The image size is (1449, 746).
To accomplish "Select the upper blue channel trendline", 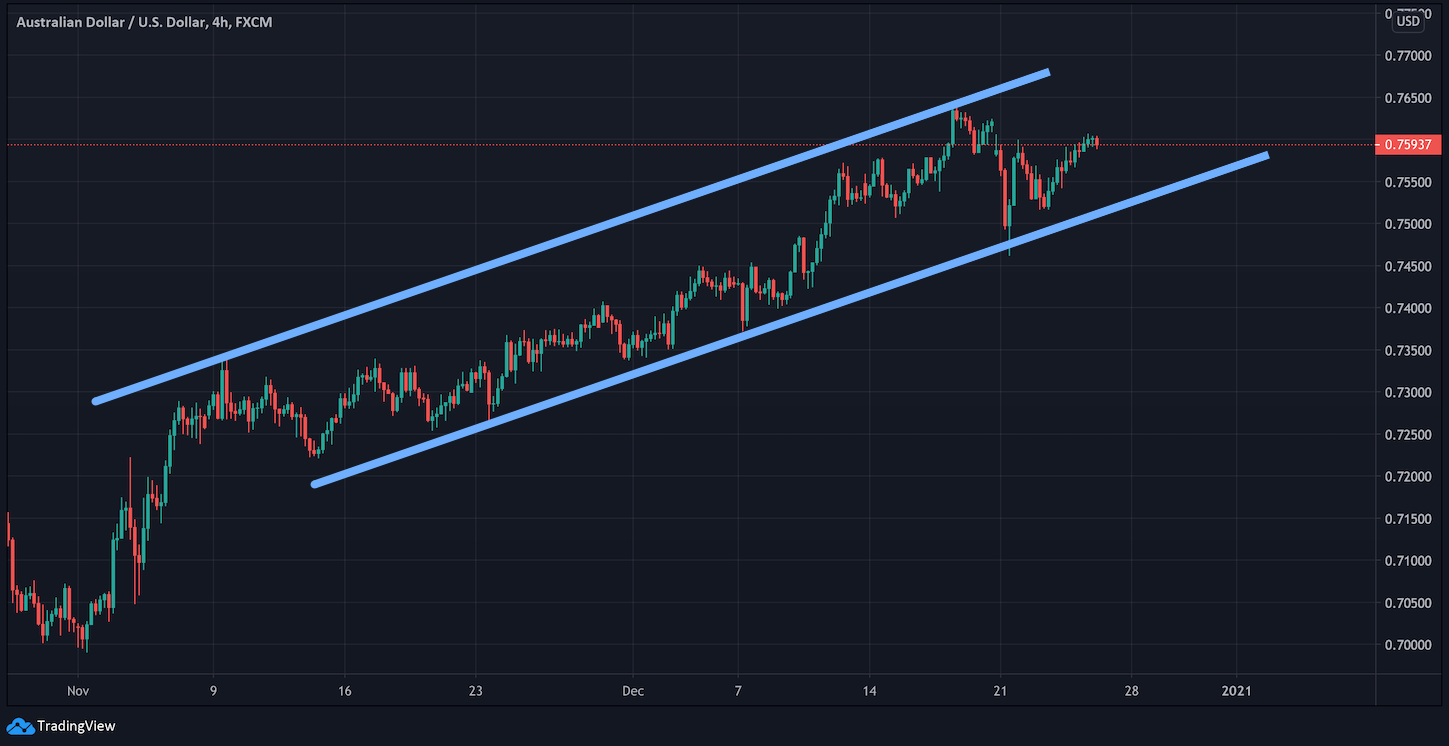I will 570,237.
